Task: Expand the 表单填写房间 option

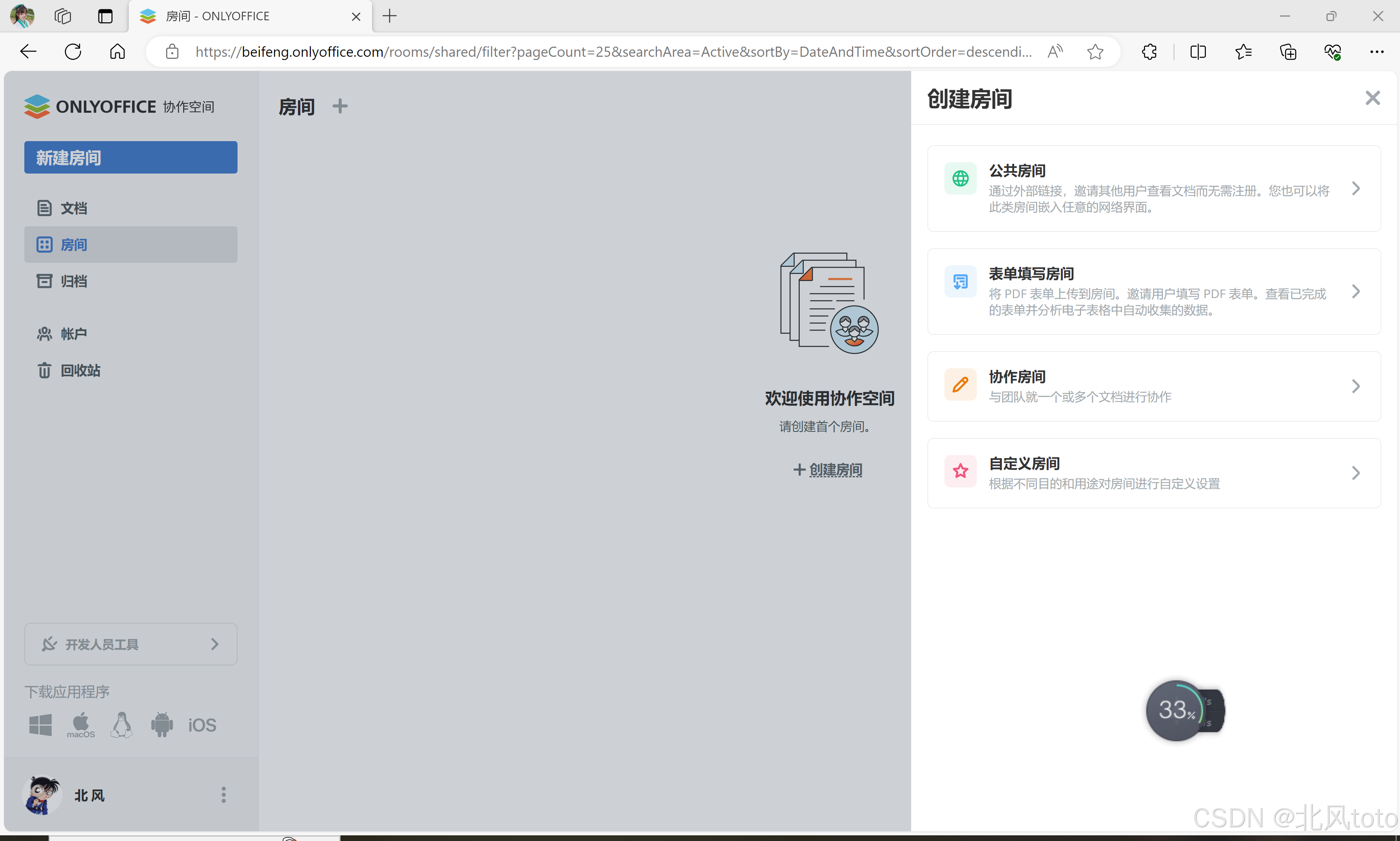Action: [1356, 291]
